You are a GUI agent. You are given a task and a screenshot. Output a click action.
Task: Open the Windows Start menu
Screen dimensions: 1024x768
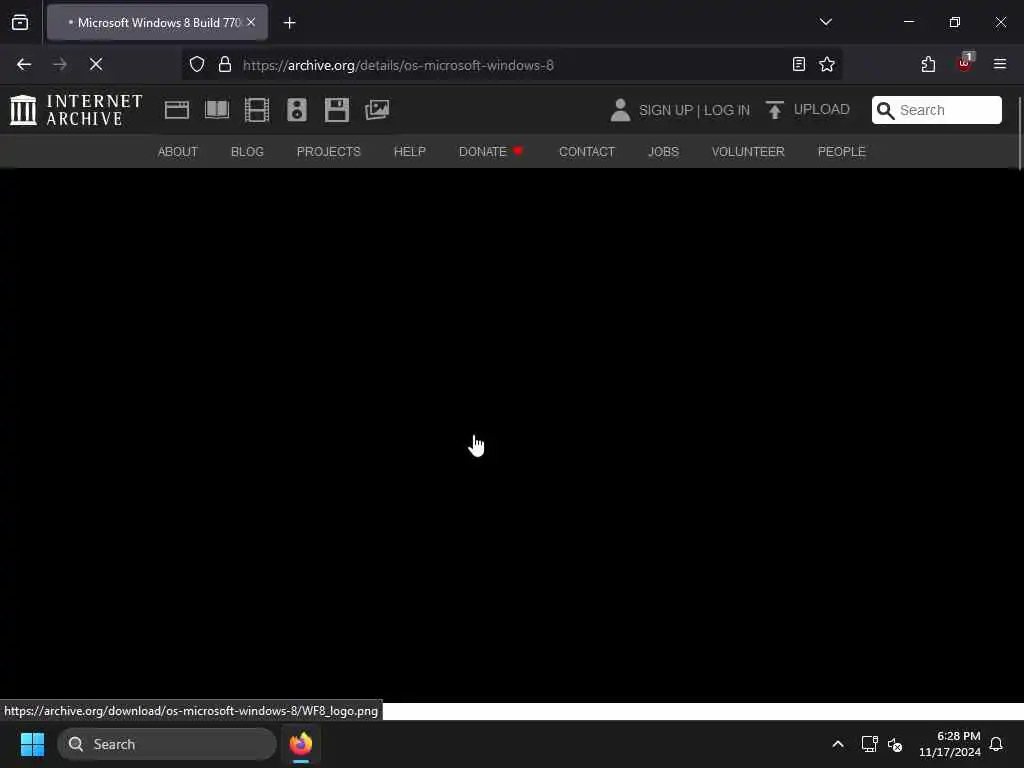[32, 744]
